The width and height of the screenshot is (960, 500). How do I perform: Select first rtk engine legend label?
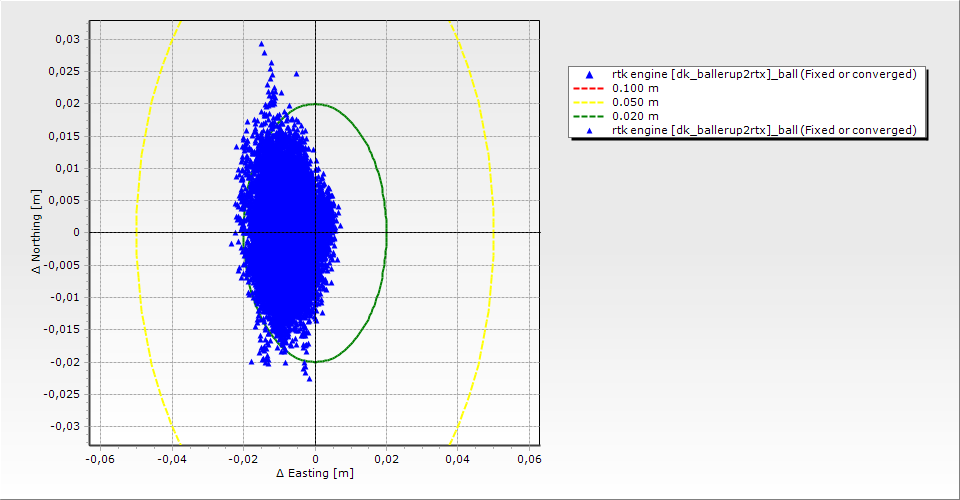pos(764,74)
